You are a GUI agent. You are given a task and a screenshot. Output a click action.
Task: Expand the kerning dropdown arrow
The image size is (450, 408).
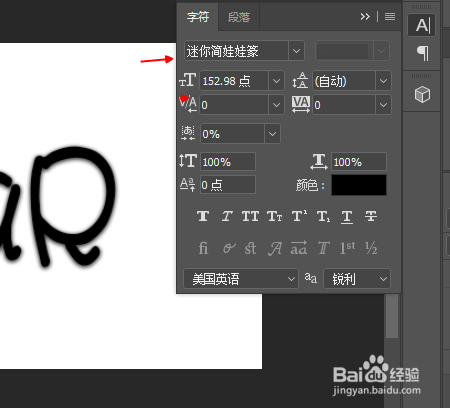pyautogui.click(x=276, y=105)
